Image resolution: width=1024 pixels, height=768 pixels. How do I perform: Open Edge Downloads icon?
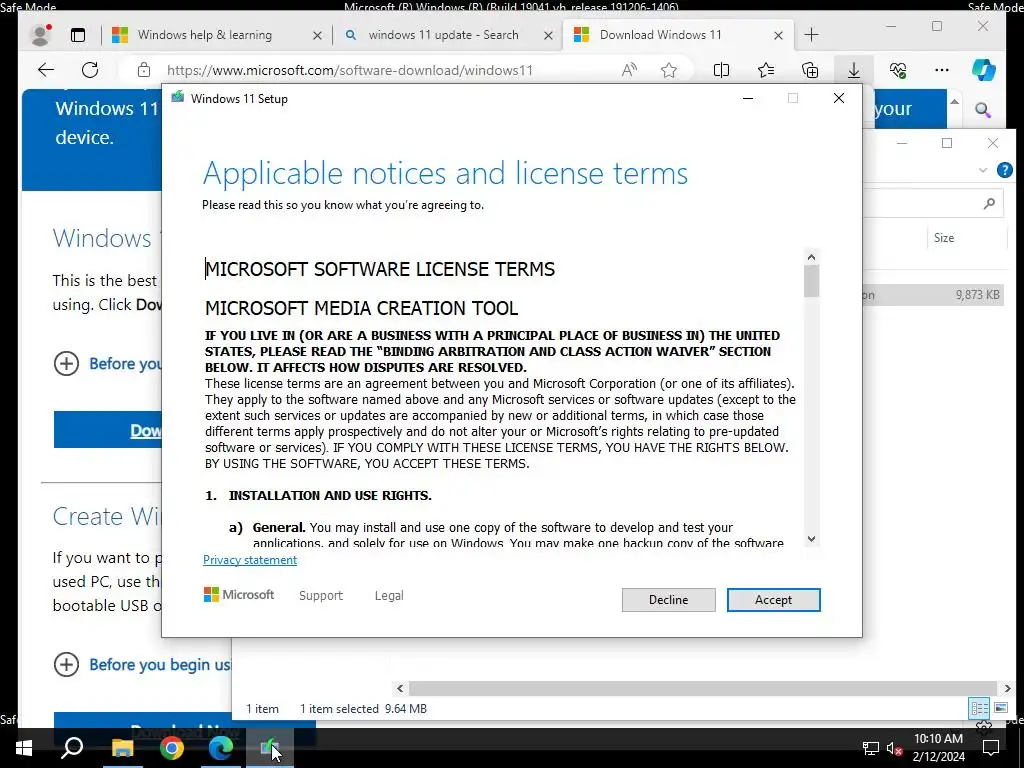(854, 70)
